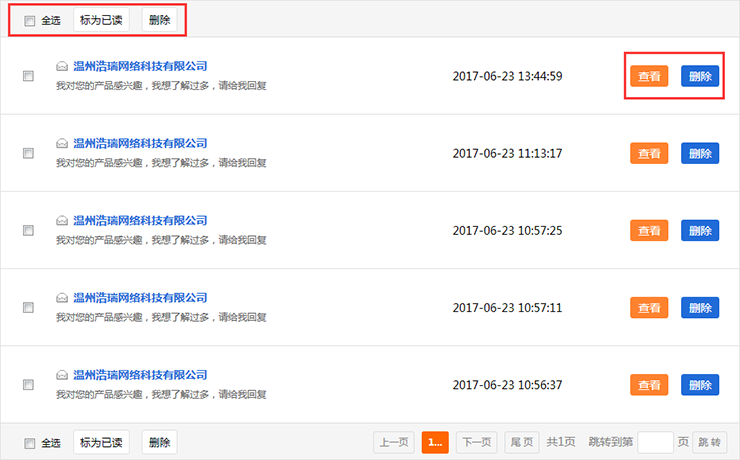Viewport: 740px width, 460px height.
Task: Check the box for the 10:57:25 message
Action: coord(28,230)
